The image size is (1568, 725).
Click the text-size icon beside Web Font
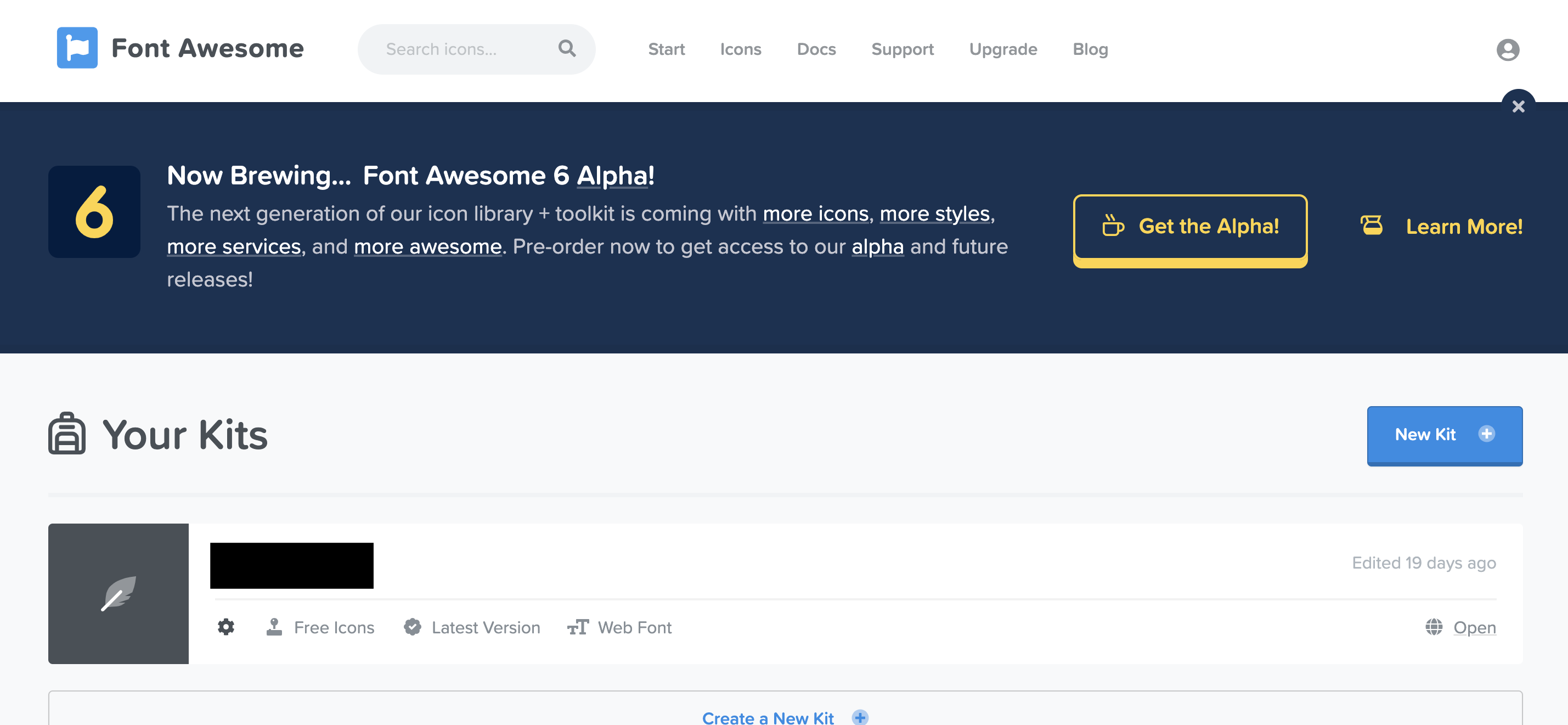578,627
